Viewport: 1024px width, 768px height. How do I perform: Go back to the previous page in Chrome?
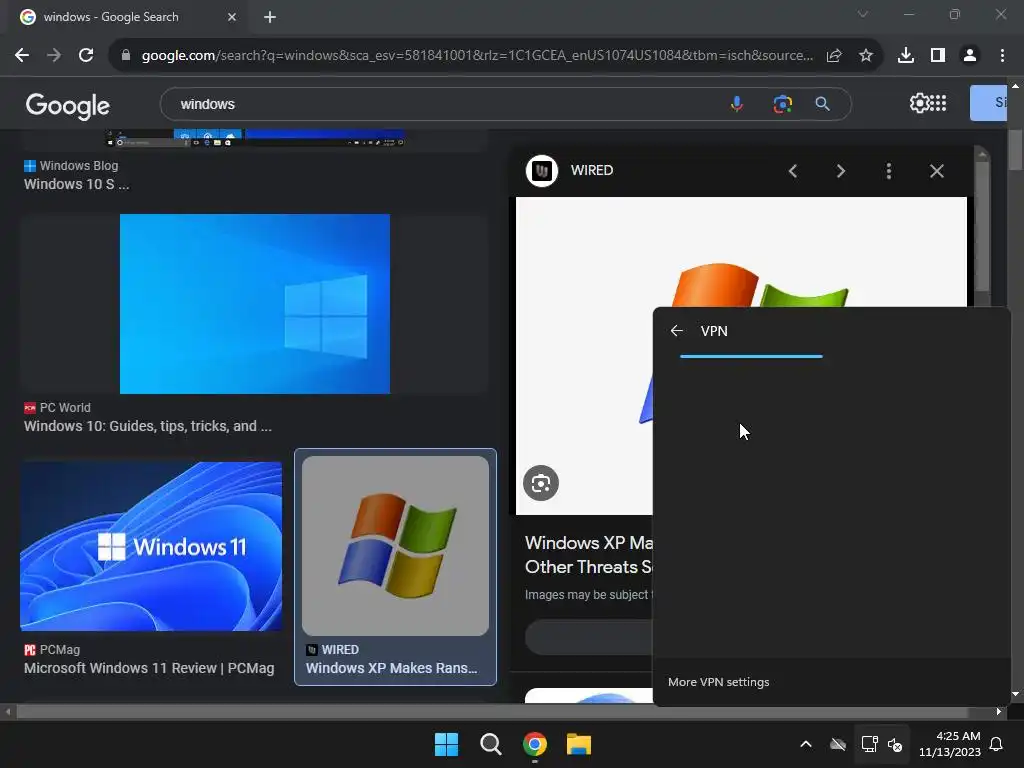pos(22,56)
